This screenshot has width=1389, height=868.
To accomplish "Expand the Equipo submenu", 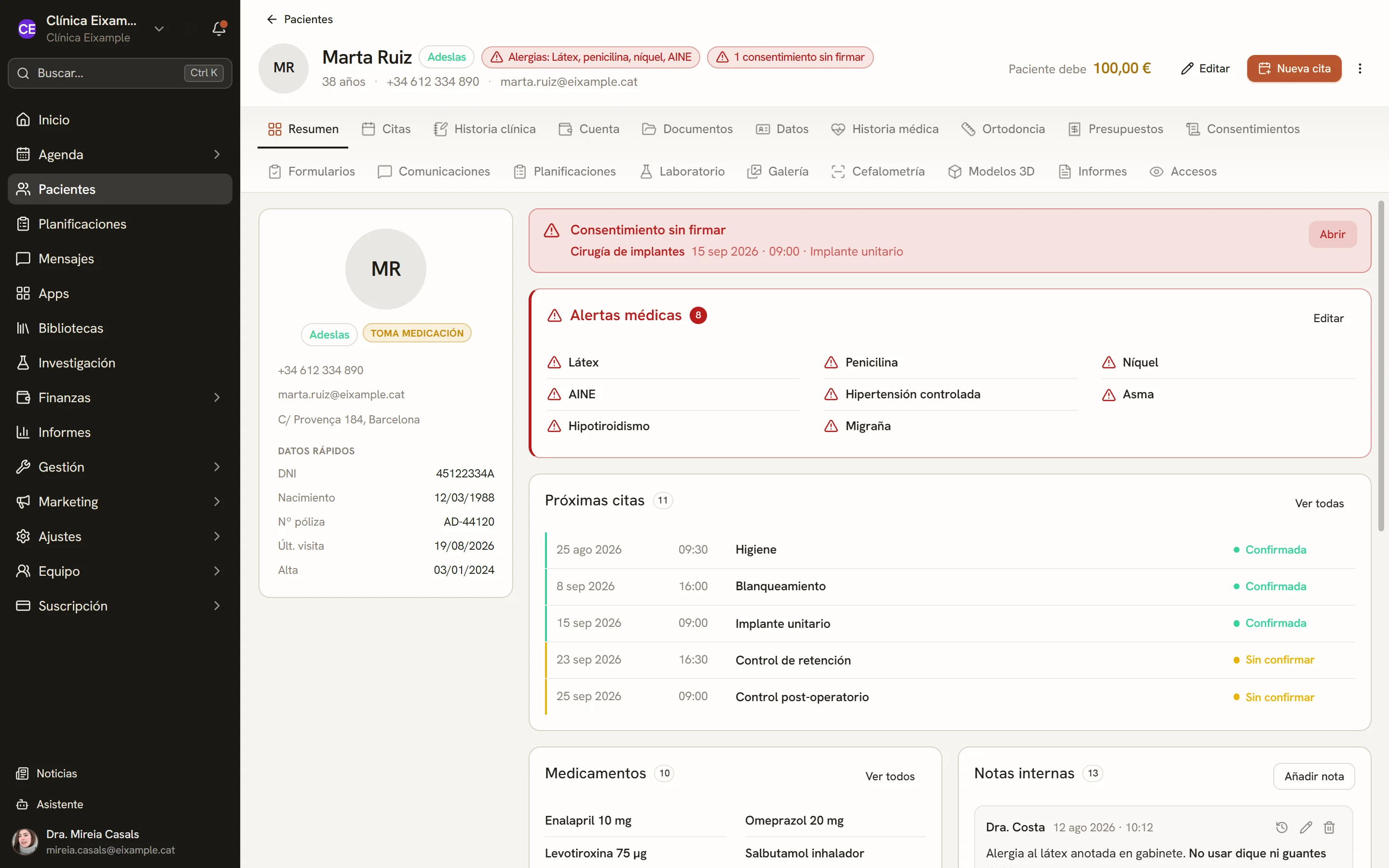I will (217, 571).
